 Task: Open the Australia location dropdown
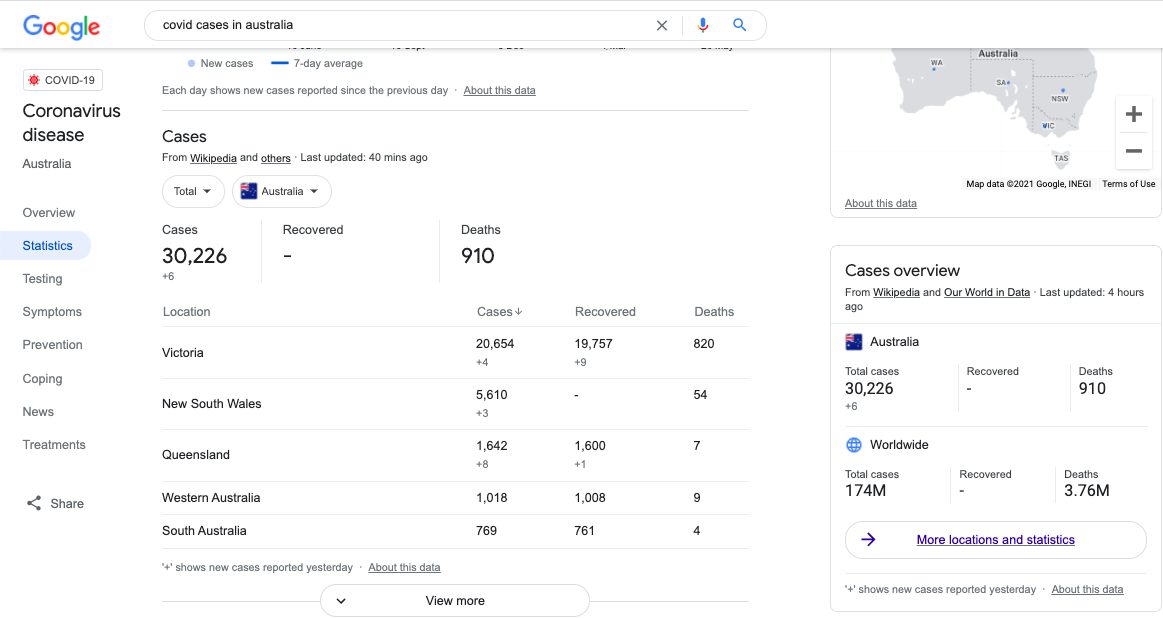pyautogui.click(x=282, y=191)
